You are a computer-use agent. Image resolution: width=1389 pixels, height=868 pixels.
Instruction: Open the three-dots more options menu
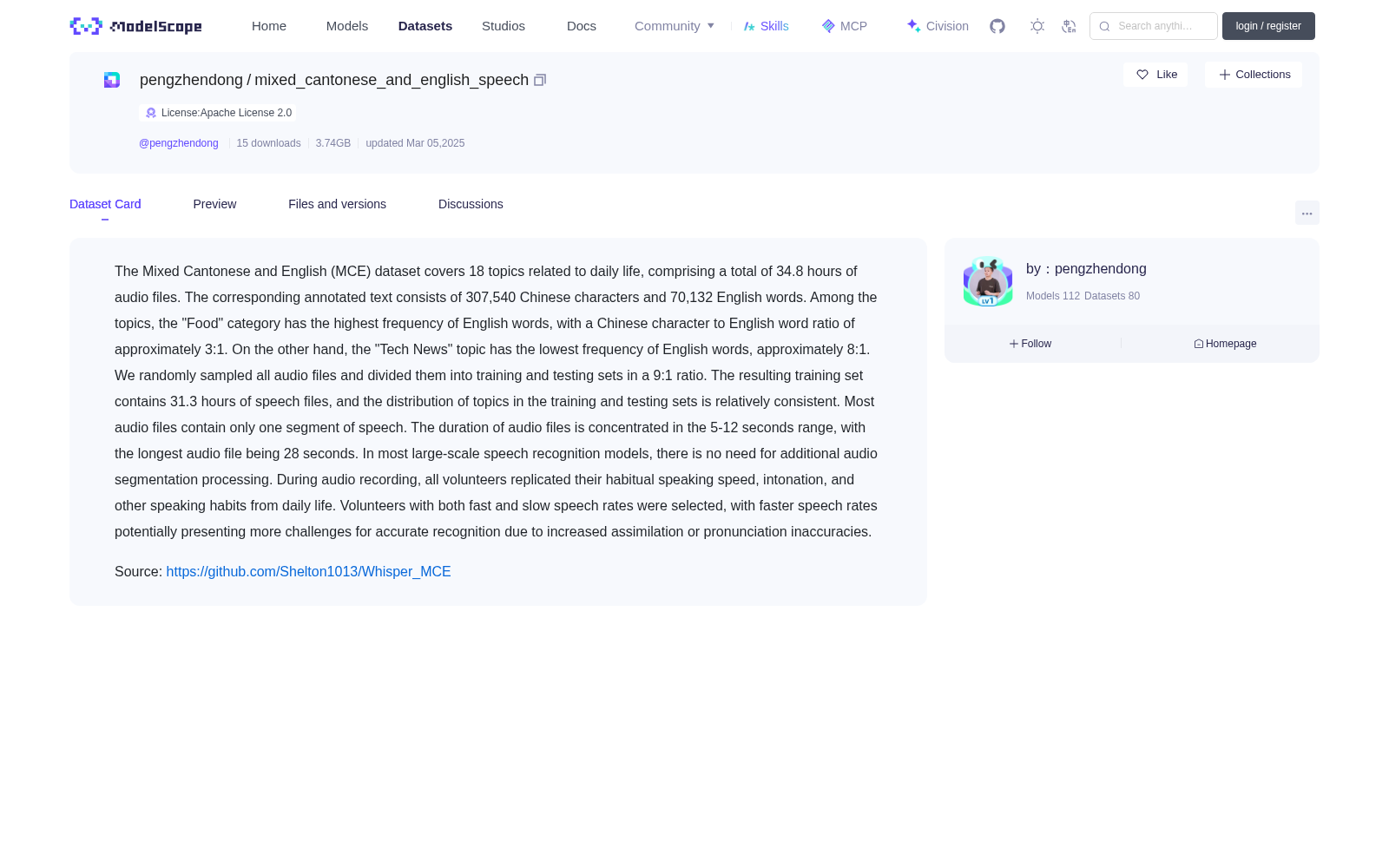1307,213
